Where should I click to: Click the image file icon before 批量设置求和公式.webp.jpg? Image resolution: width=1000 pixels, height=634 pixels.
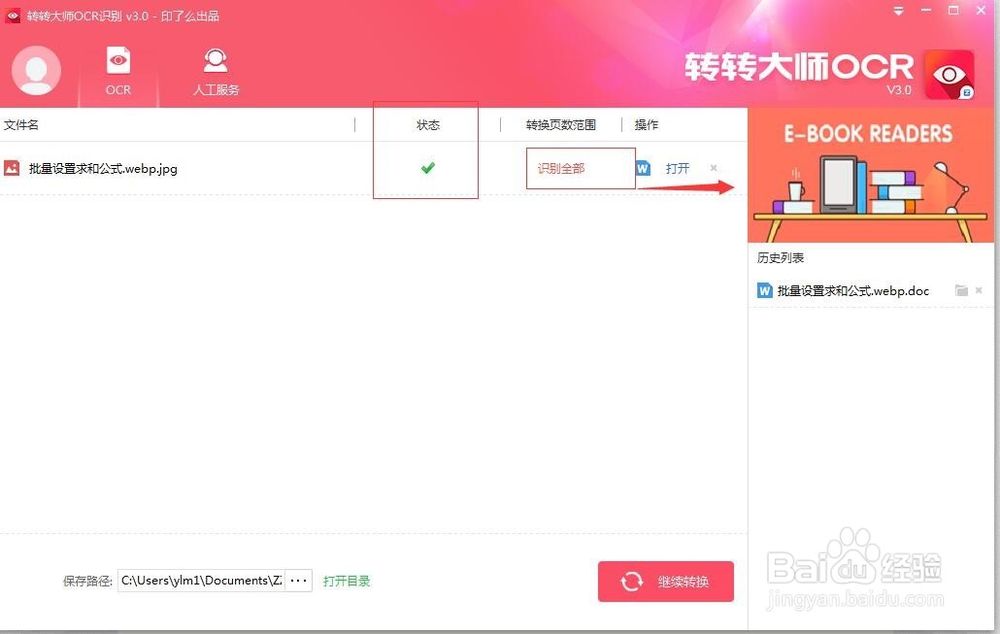pos(12,168)
